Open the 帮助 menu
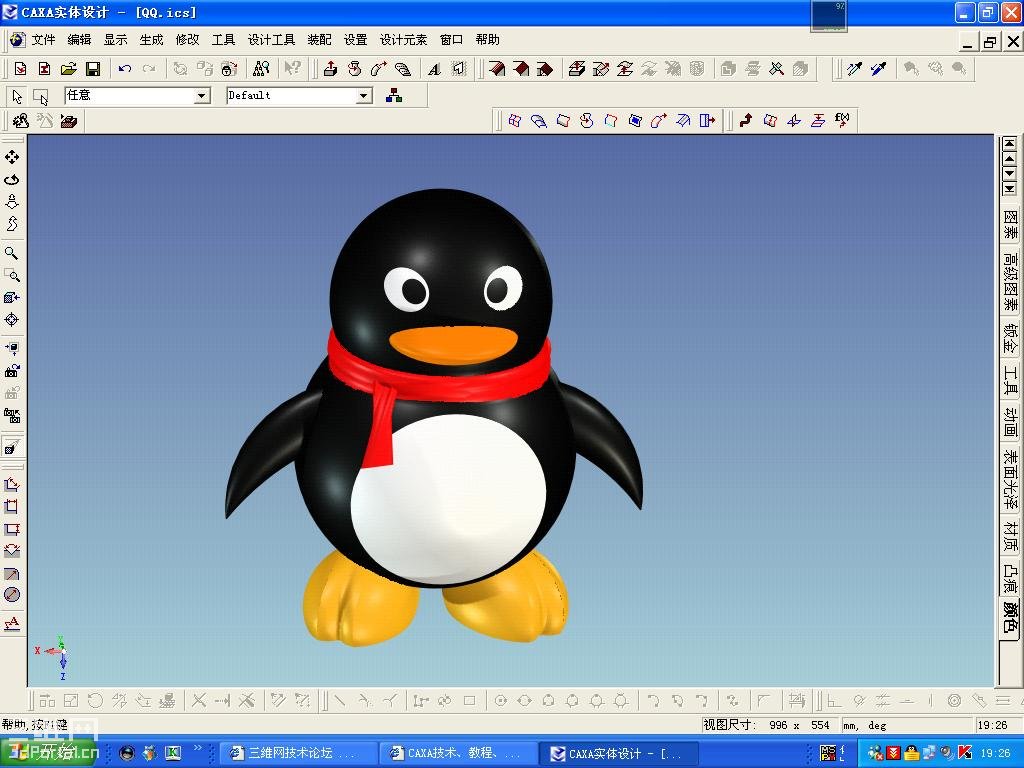 (487, 40)
